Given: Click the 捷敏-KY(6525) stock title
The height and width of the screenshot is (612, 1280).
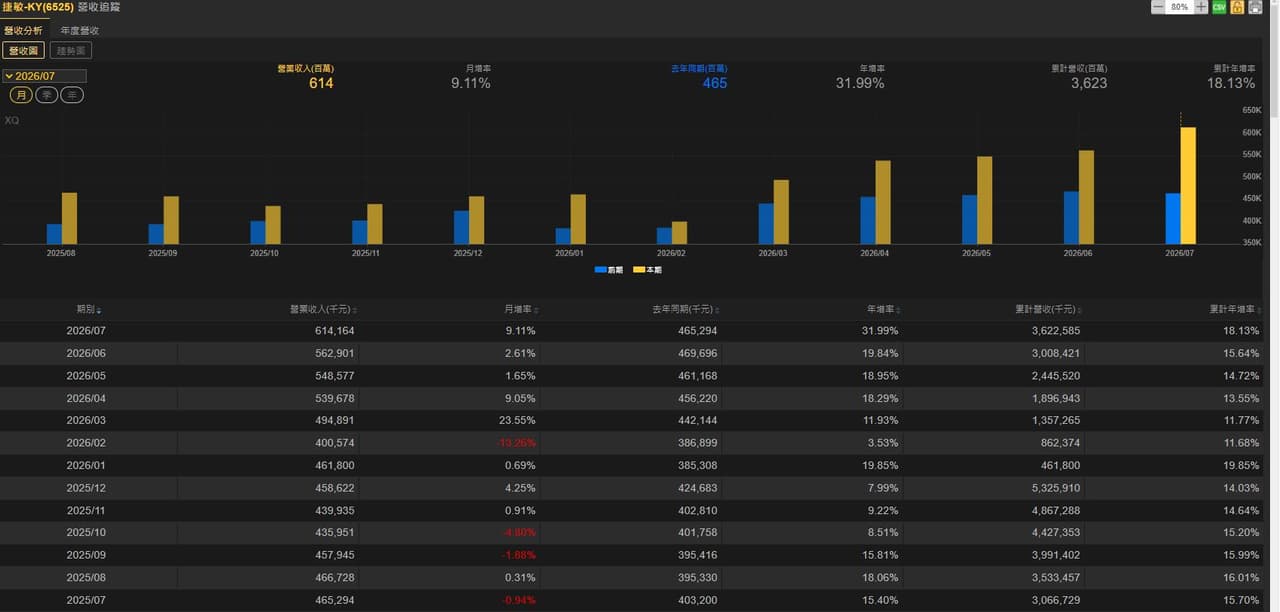Looking at the screenshot, I should click(x=37, y=7).
